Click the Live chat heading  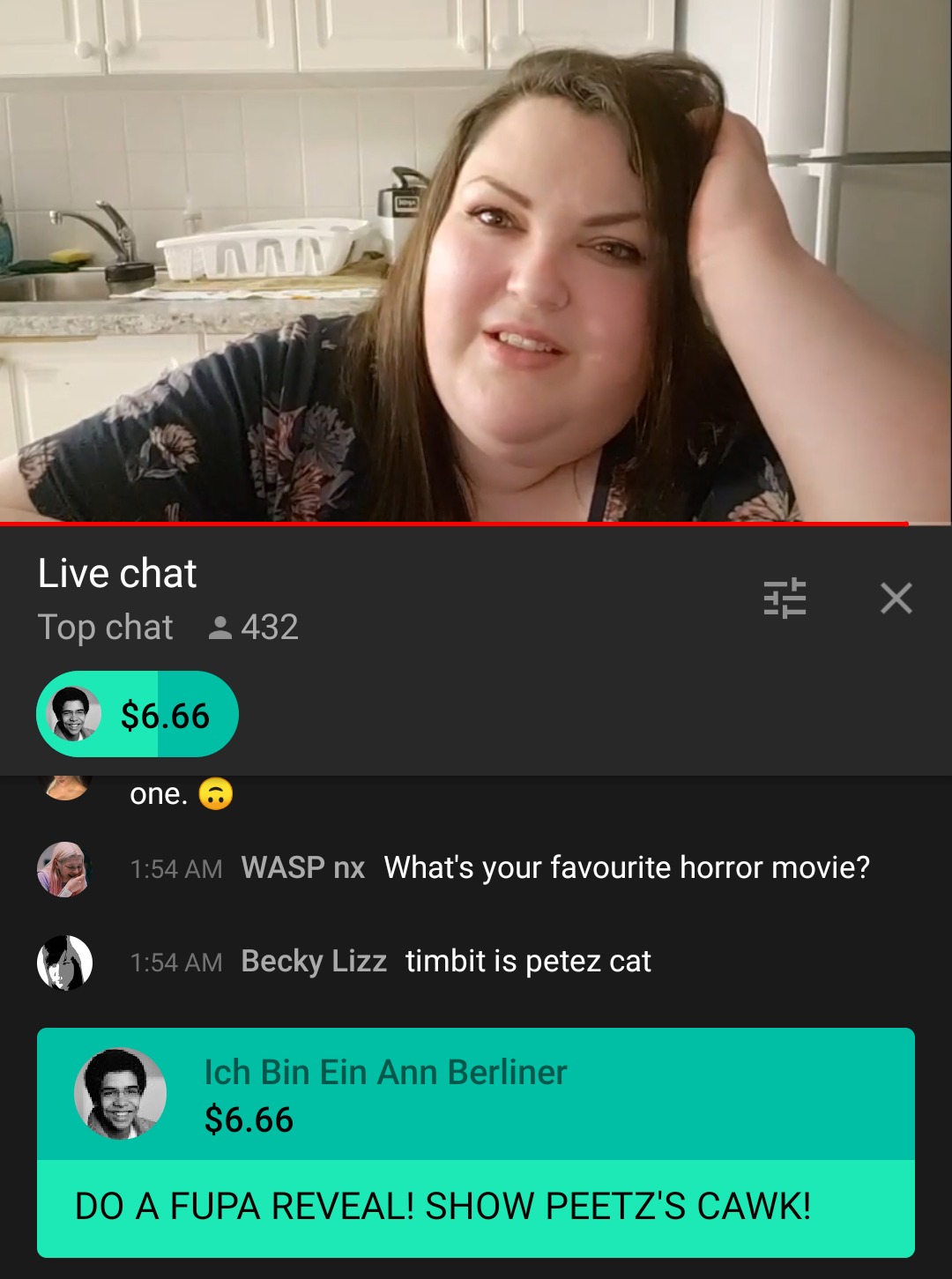click(x=117, y=574)
